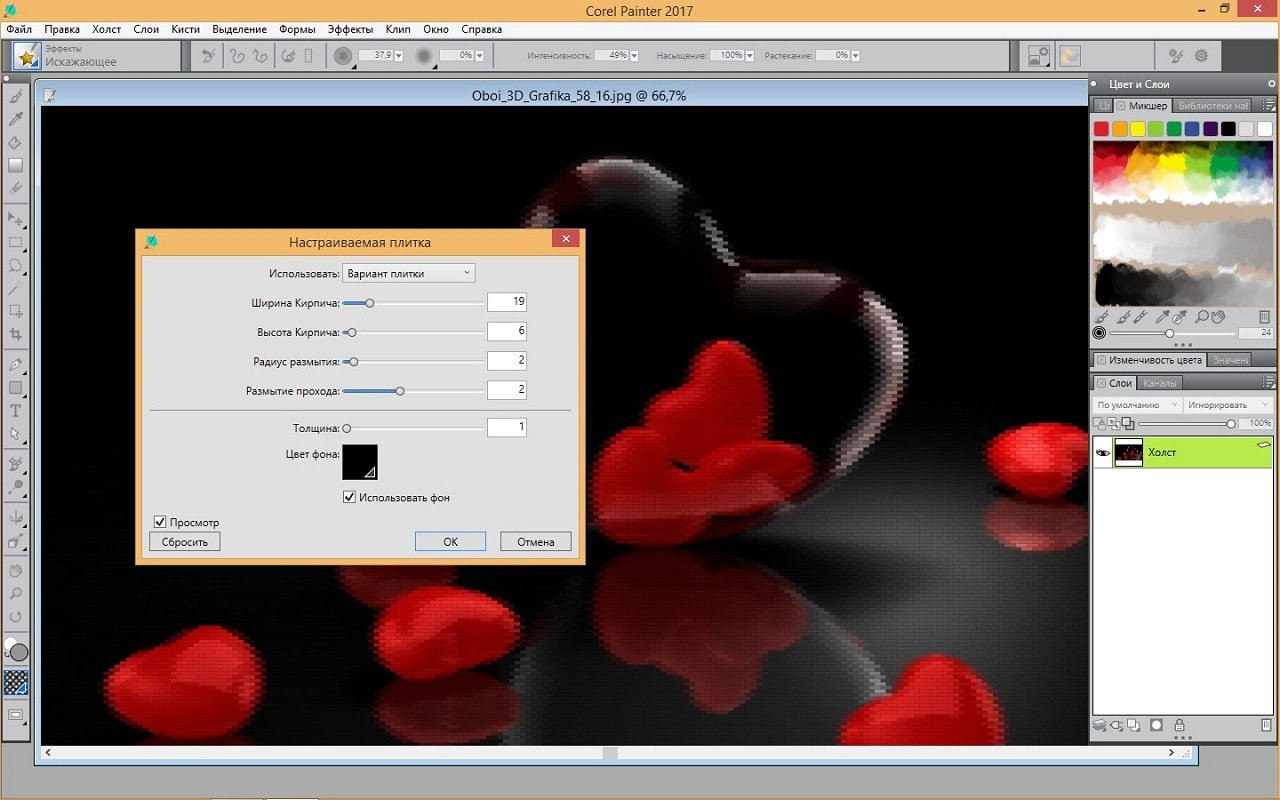
Task: Click the Ширина Кирпича value field
Action: 506,302
